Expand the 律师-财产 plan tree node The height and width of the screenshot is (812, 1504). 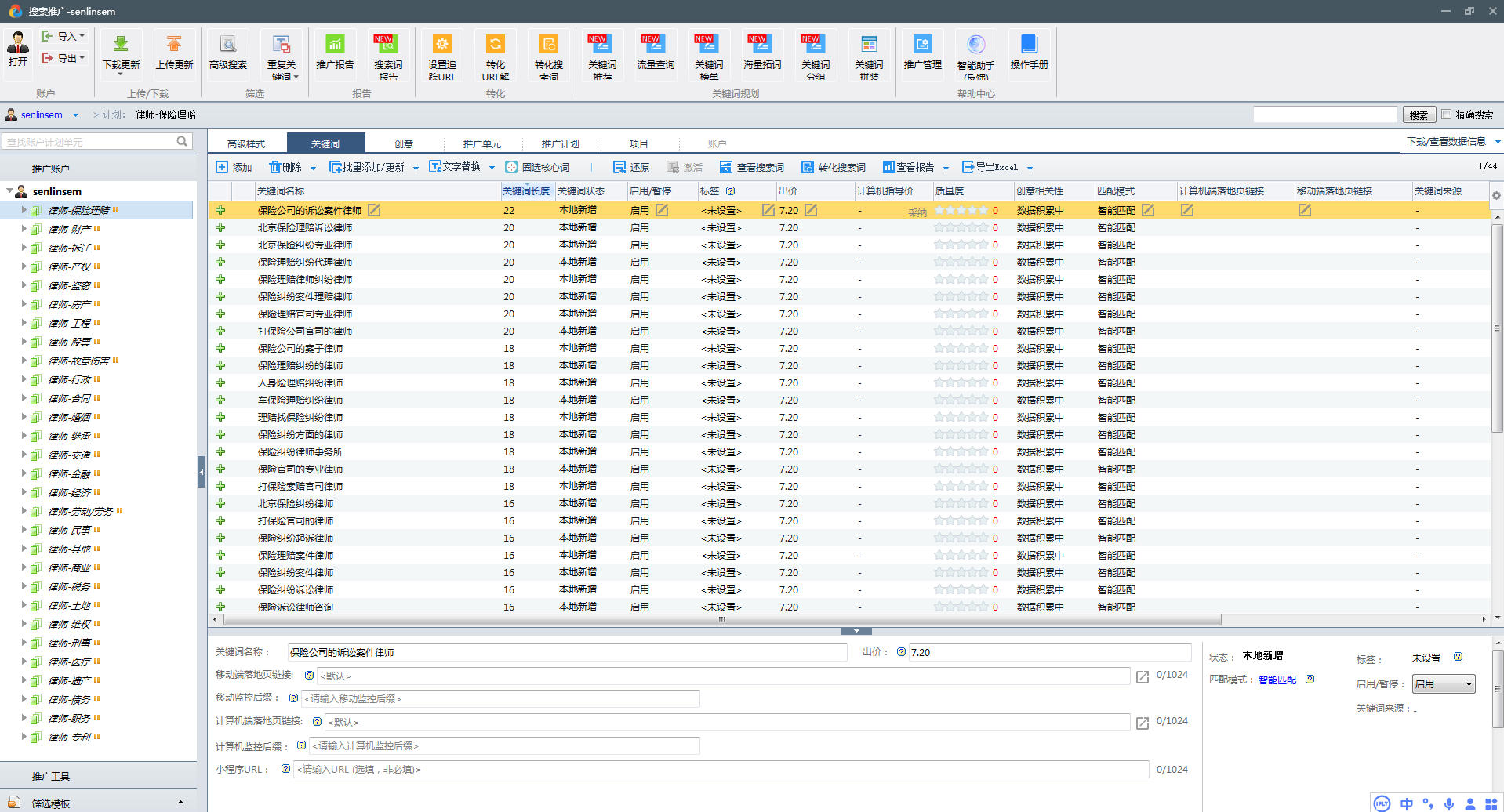pyautogui.click(x=24, y=229)
